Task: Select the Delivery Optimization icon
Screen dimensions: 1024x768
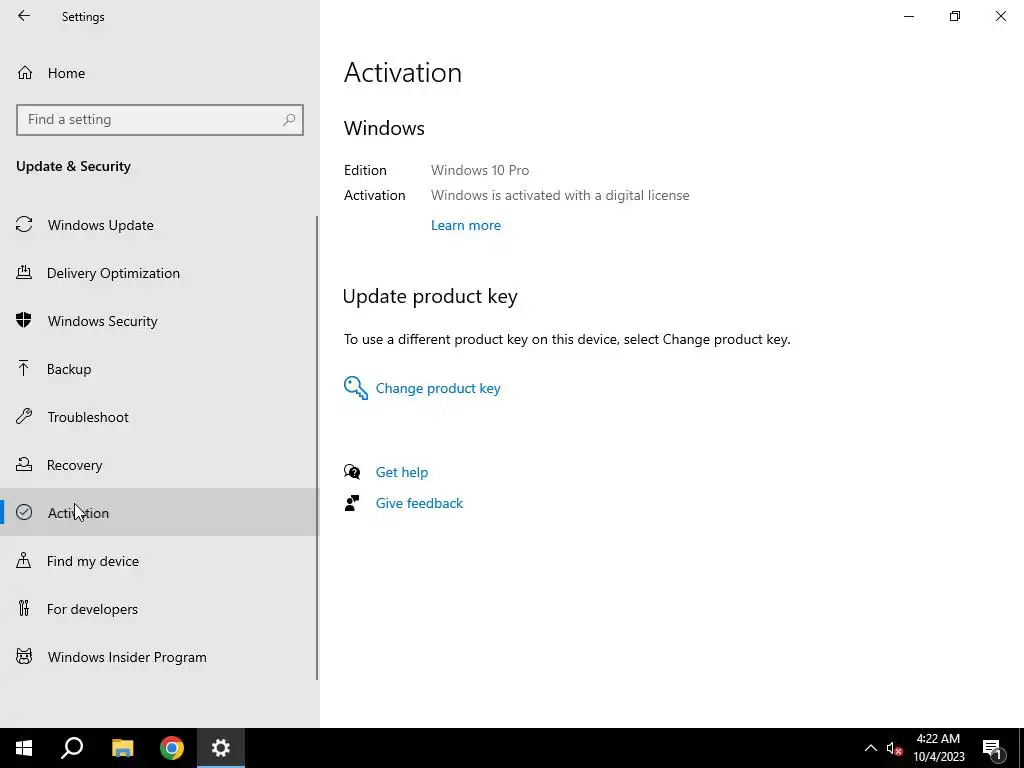Action: coord(24,272)
